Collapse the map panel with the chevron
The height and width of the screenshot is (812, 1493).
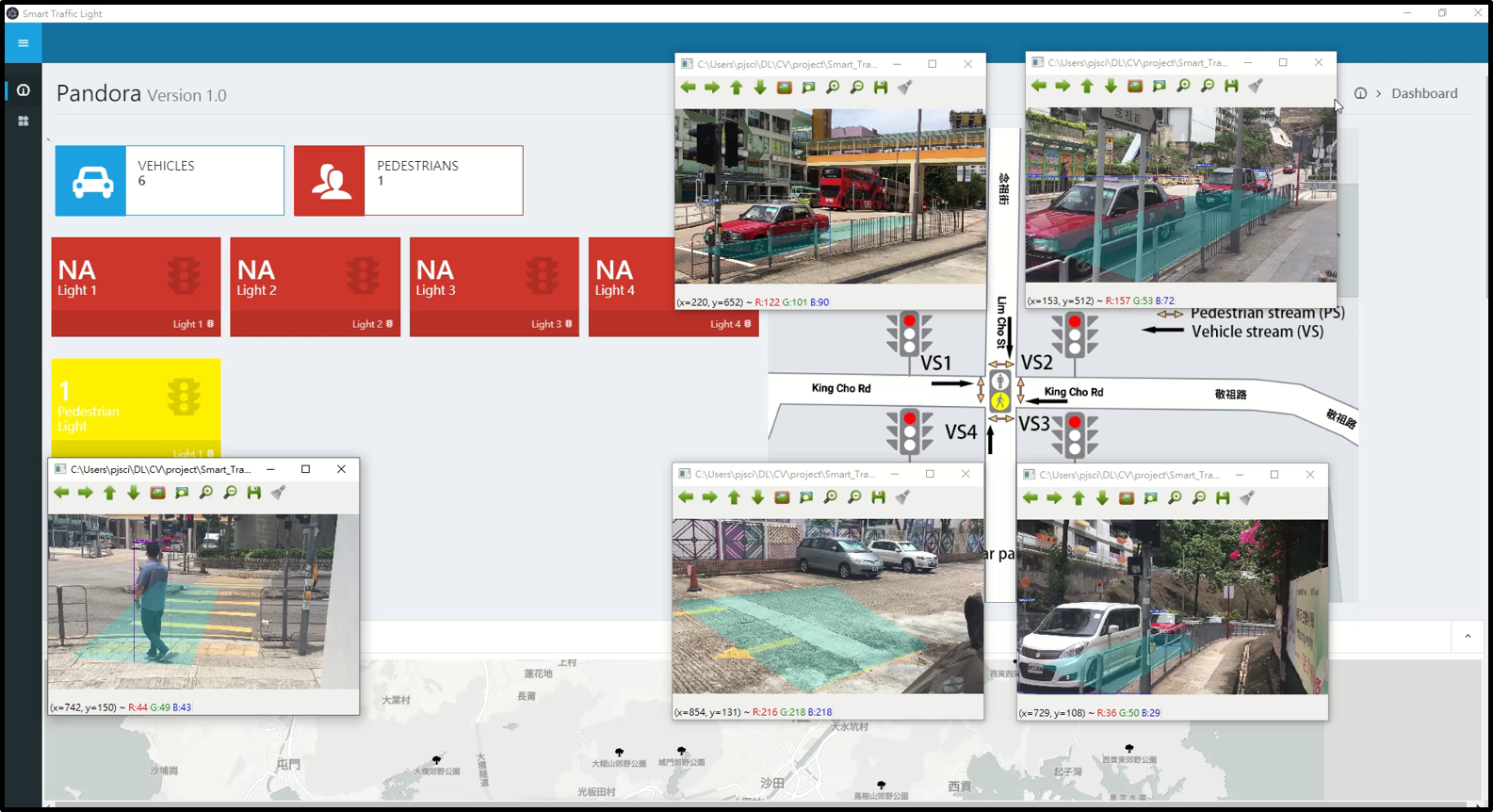[x=1468, y=637]
